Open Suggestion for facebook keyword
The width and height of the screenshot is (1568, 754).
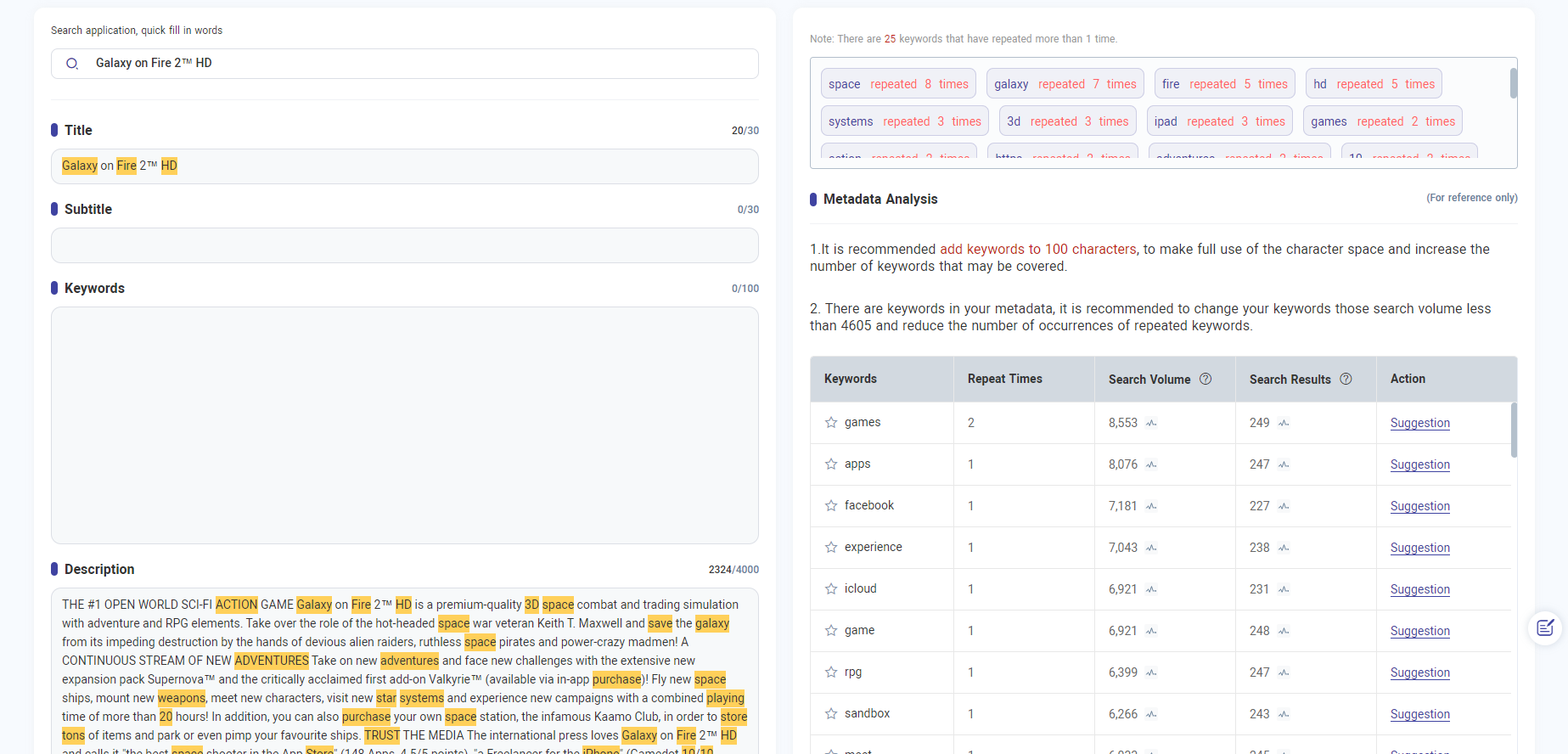(1419, 506)
